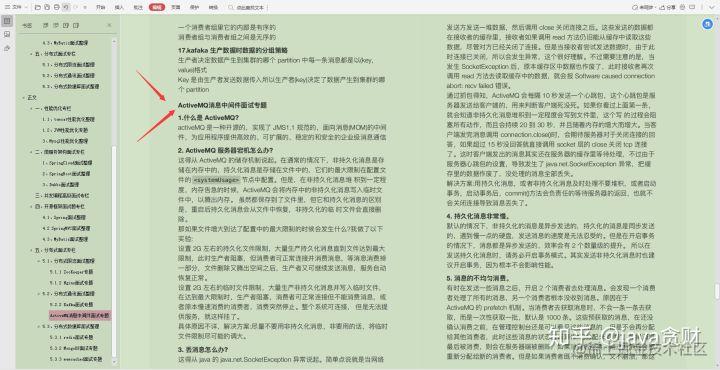Open the 文件 menu

(13, 7)
